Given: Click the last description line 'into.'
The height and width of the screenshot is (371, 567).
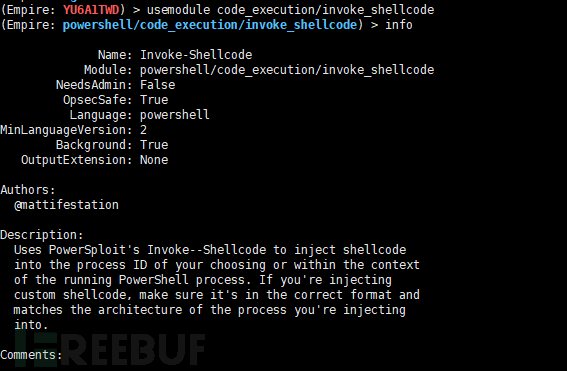Looking at the screenshot, I should [x=31, y=325].
